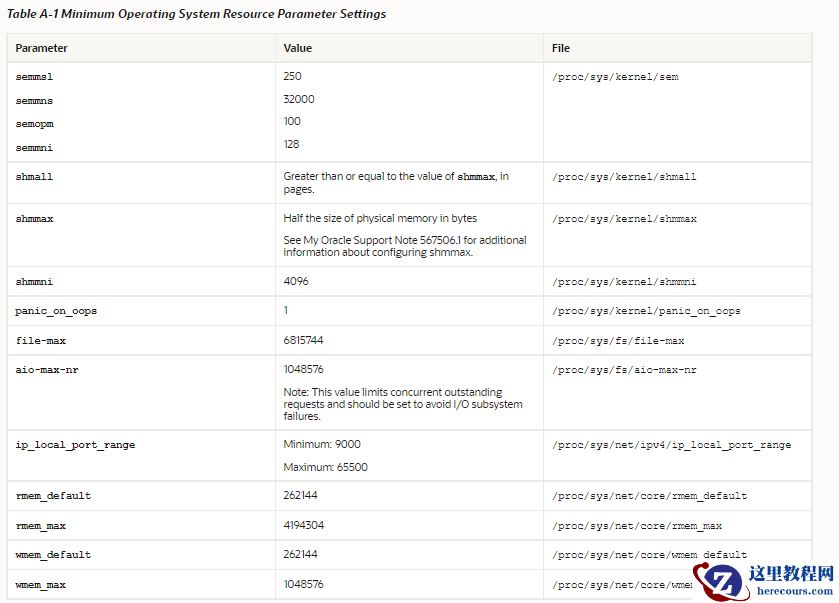The image size is (839, 603).
Task: Click the red Z watermark logo
Action: click(725, 581)
